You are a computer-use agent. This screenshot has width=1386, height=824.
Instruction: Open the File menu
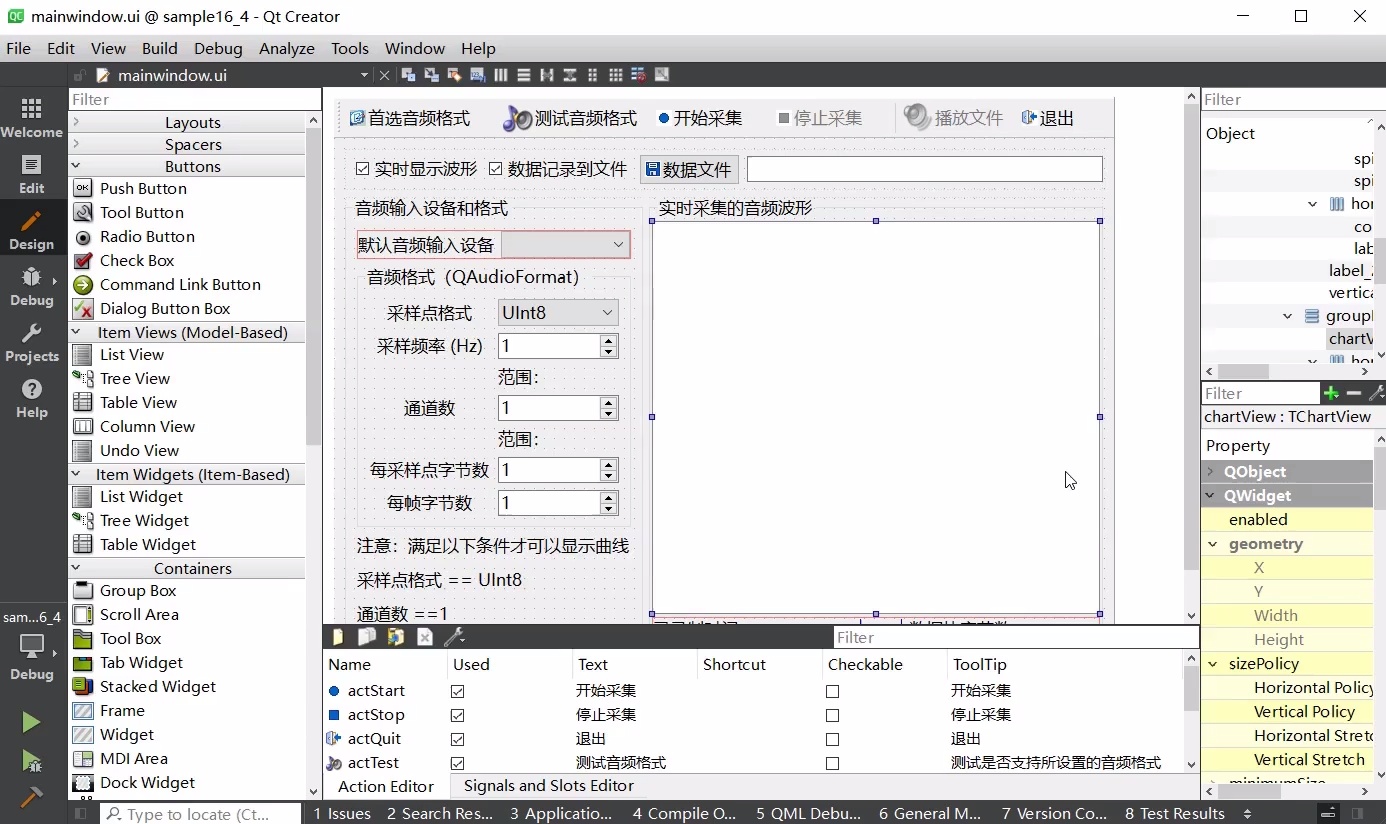click(18, 48)
